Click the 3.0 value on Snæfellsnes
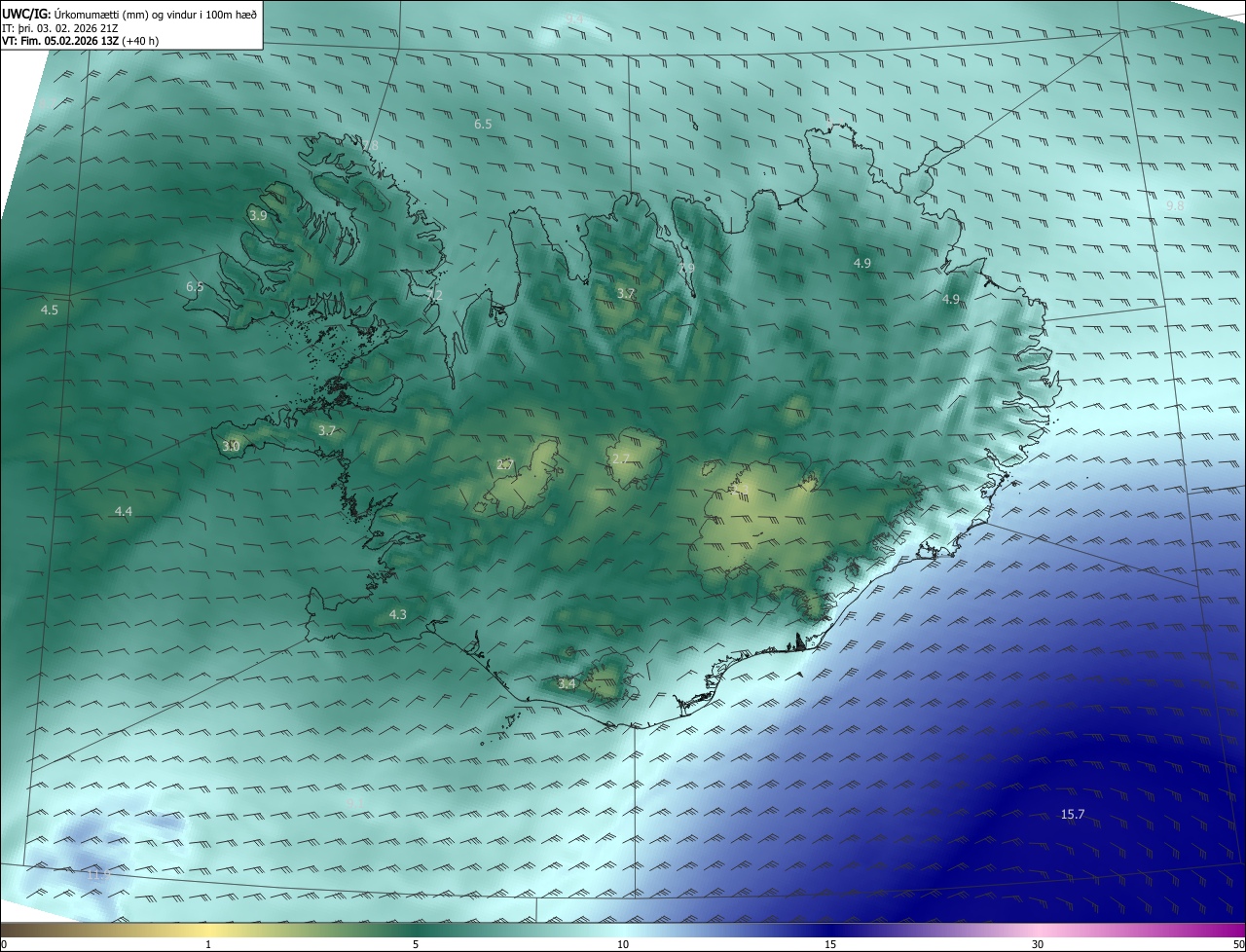1246x952 pixels. (231, 446)
